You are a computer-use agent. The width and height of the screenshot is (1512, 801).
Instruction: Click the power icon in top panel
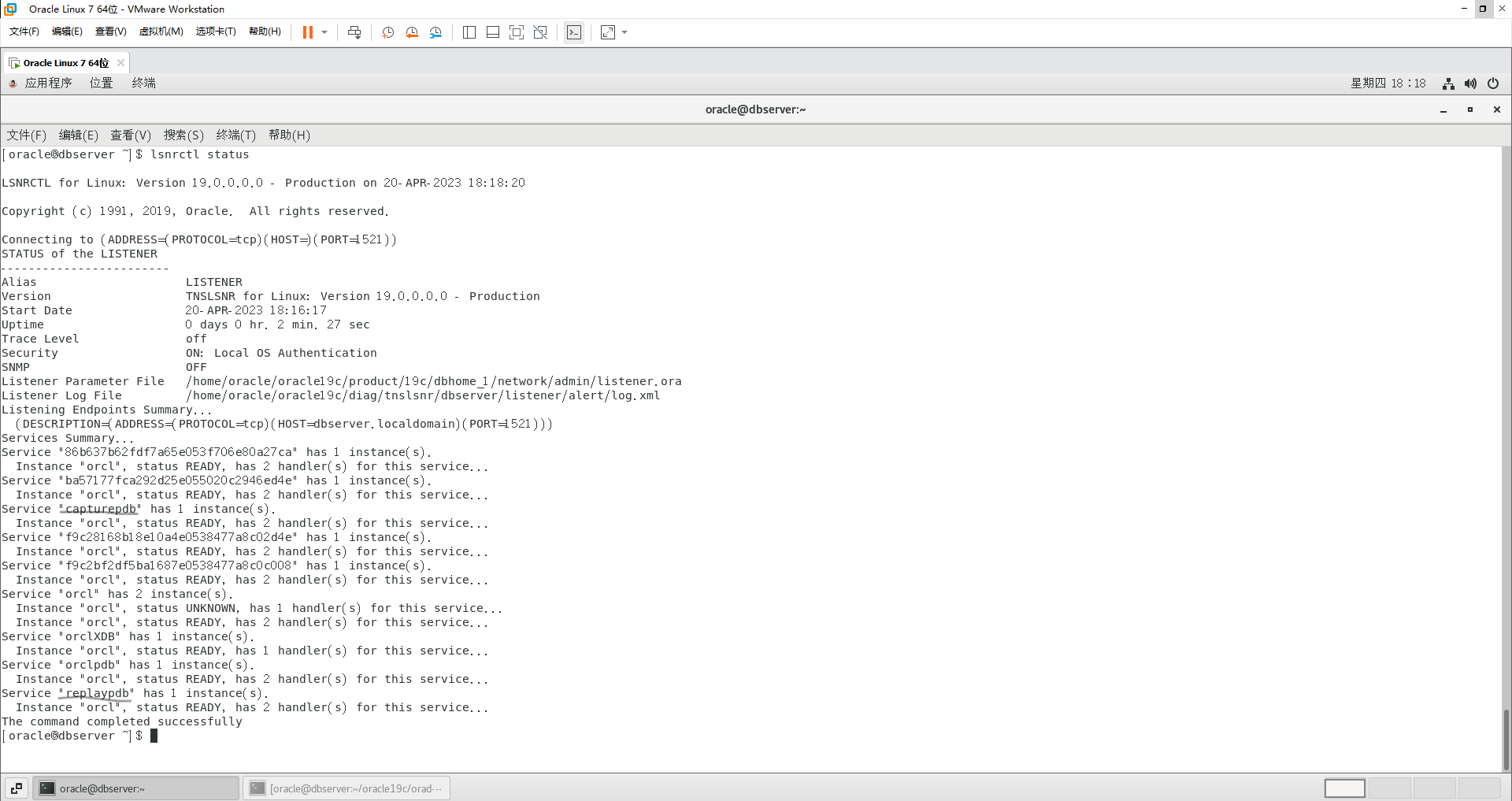[1493, 83]
